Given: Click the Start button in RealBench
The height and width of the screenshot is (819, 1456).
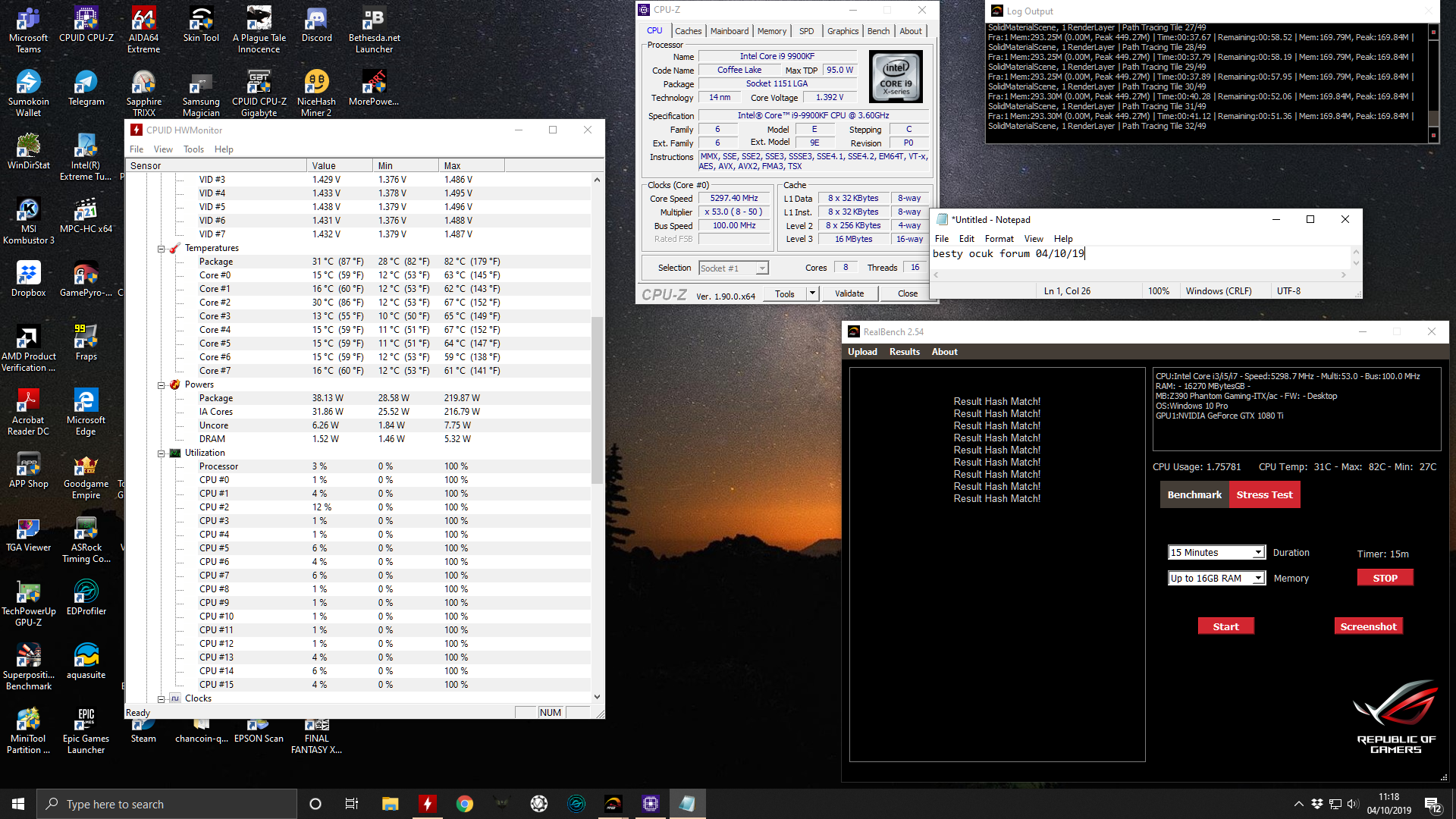Looking at the screenshot, I should pyautogui.click(x=1225, y=626).
